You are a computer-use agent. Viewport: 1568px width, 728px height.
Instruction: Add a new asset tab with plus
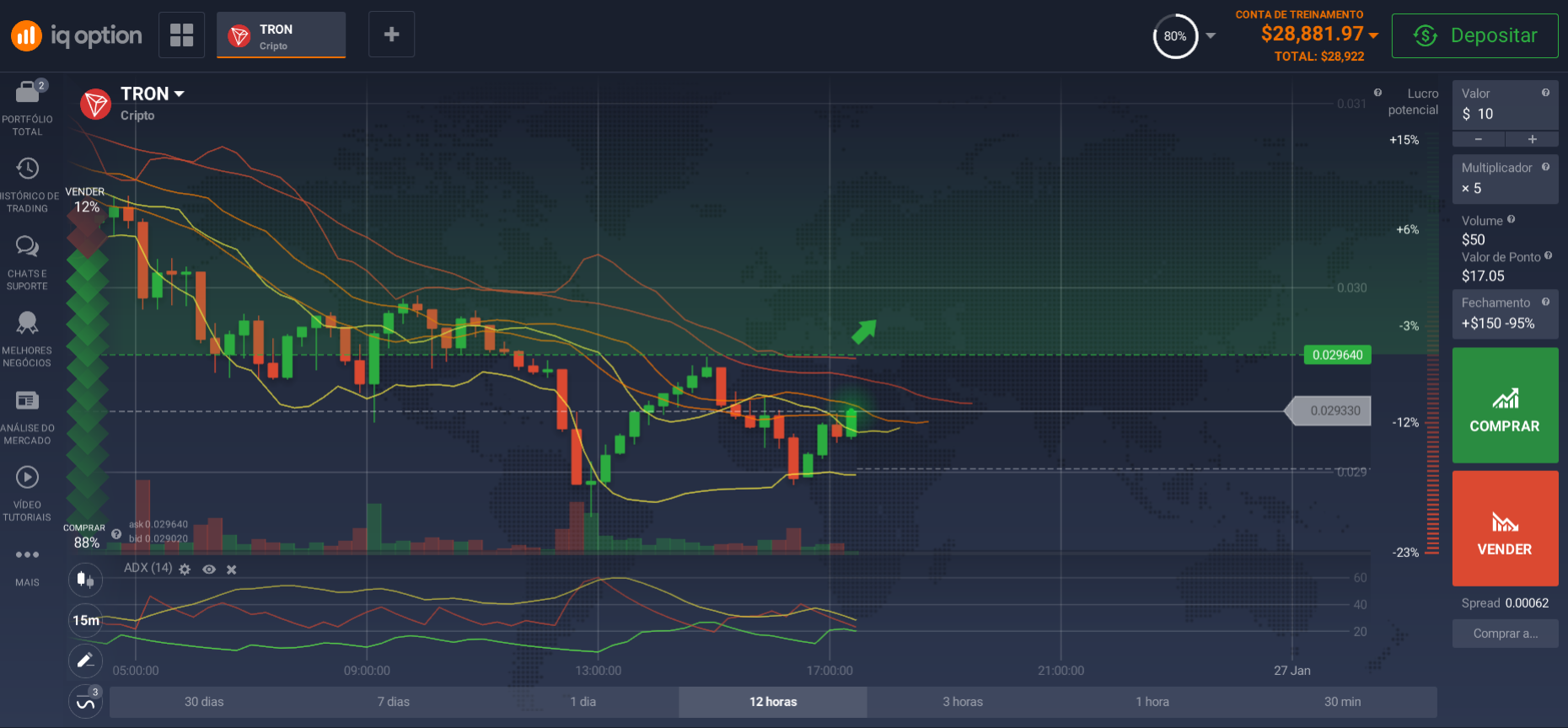point(391,35)
